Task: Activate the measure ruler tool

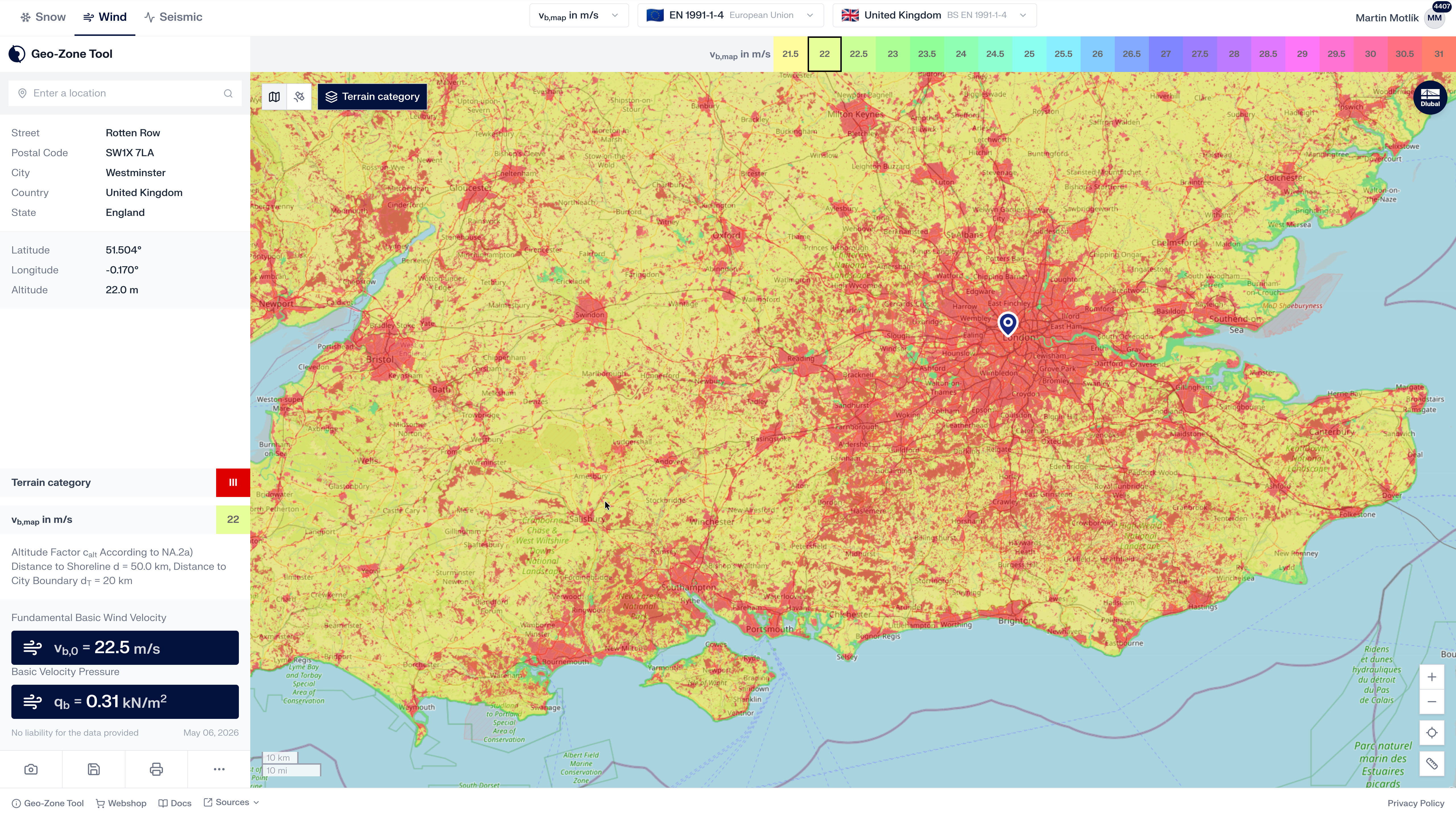Action: click(x=1431, y=764)
